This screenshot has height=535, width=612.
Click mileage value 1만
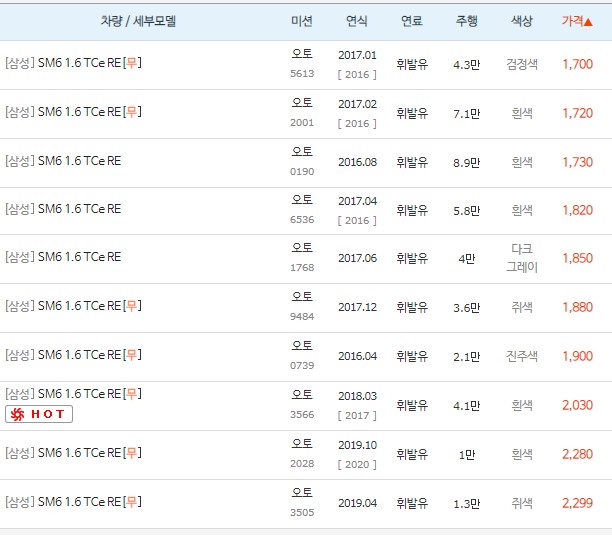tap(467, 455)
